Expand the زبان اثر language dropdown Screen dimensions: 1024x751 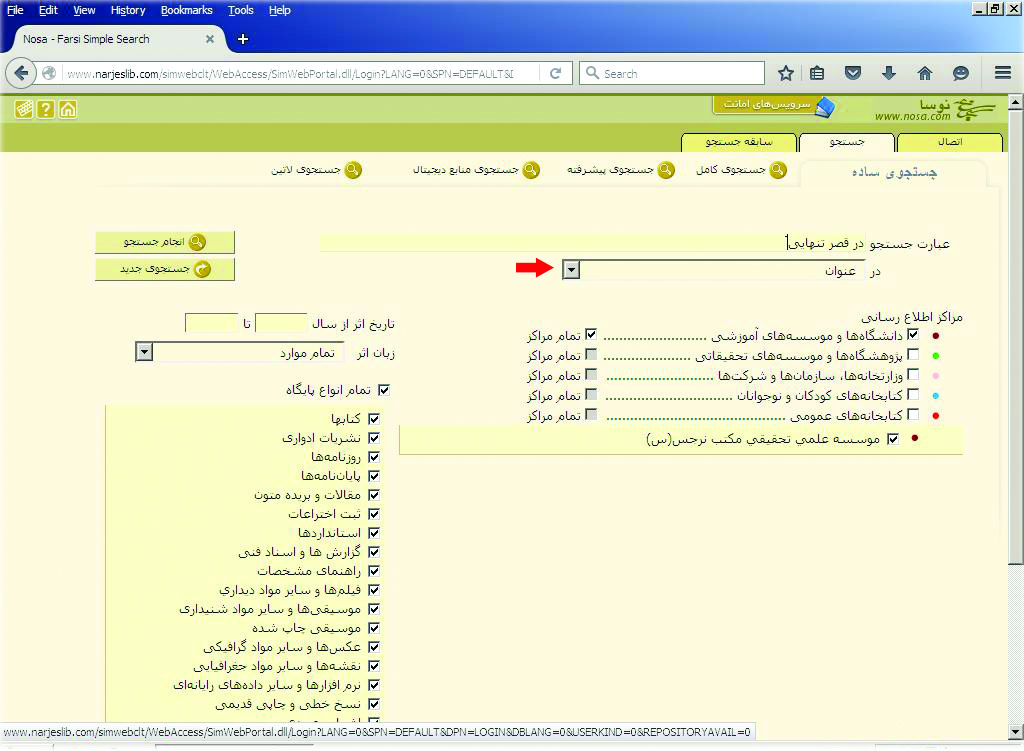click(144, 352)
